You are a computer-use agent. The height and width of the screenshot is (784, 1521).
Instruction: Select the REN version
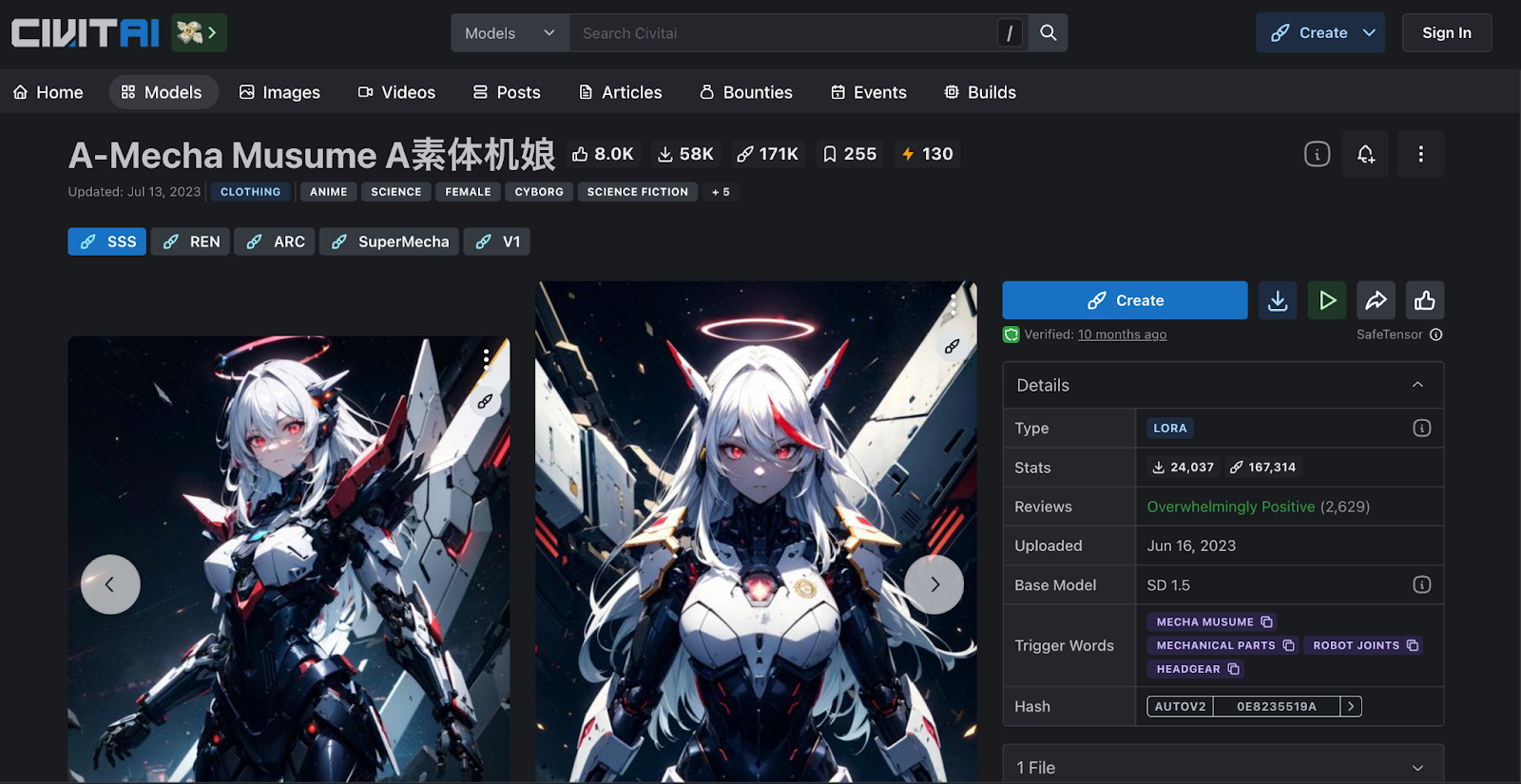click(x=190, y=241)
